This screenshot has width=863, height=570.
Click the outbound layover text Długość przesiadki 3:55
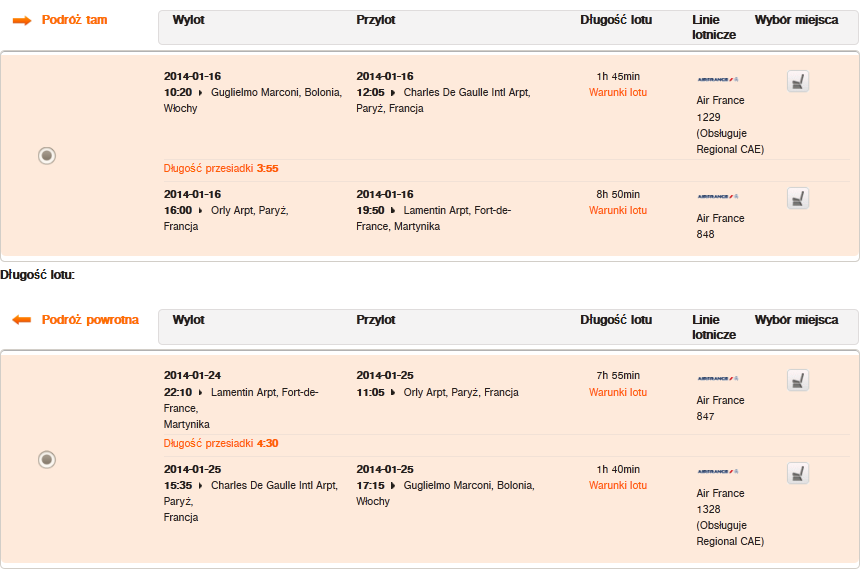(x=221, y=168)
